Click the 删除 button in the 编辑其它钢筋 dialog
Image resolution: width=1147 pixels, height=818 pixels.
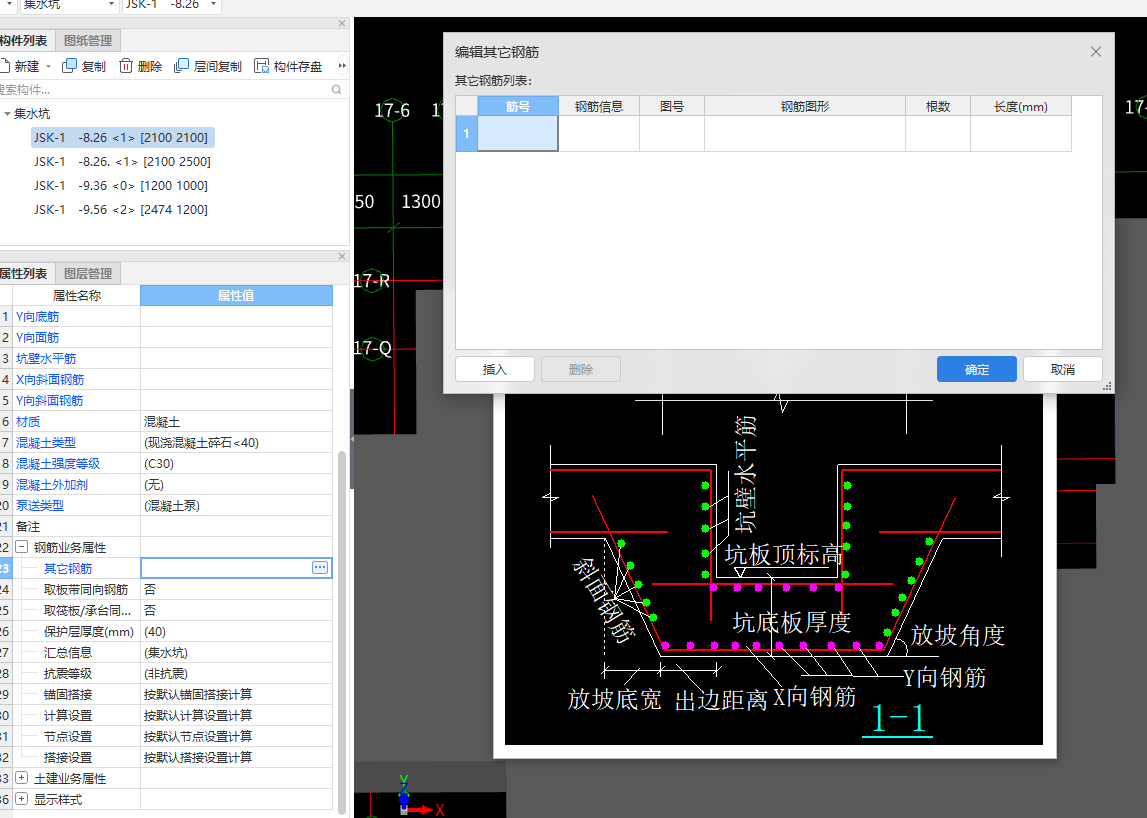(x=581, y=369)
